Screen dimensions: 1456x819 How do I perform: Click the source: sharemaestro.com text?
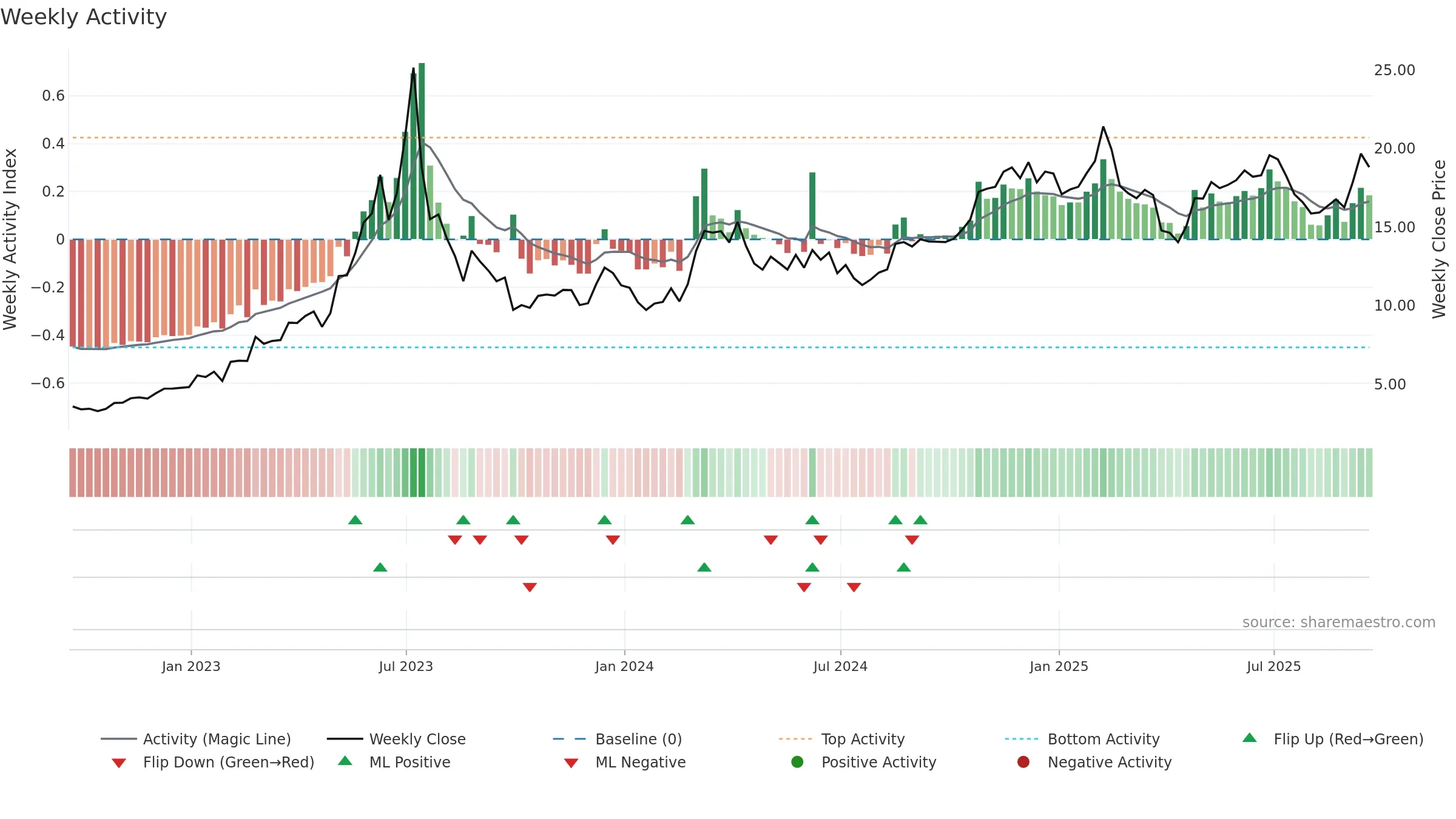pyautogui.click(x=1339, y=622)
